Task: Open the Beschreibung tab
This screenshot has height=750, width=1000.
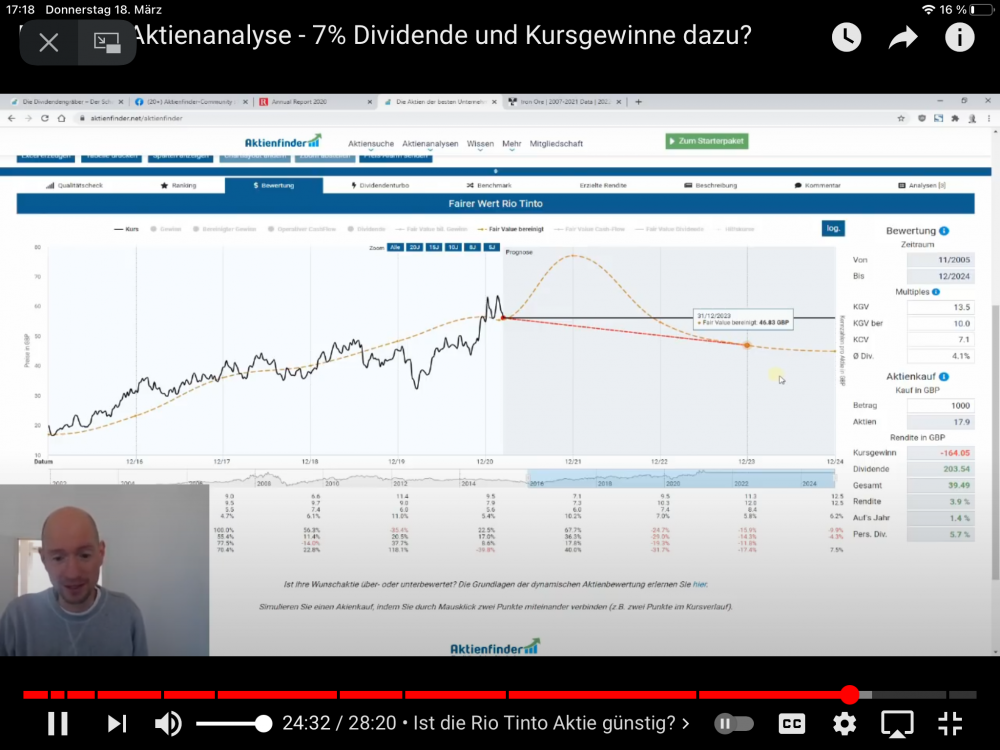Action: click(x=710, y=186)
